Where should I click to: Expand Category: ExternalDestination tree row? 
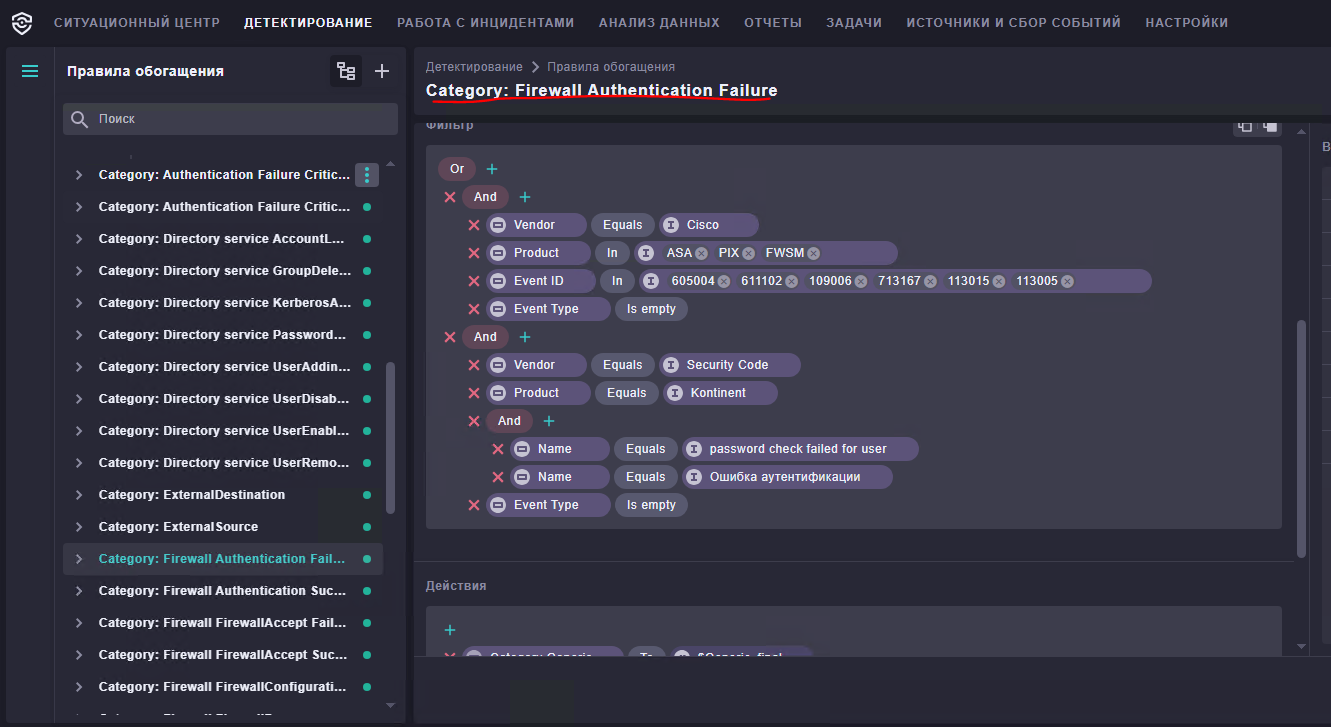pyautogui.click(x=79, y=495)
